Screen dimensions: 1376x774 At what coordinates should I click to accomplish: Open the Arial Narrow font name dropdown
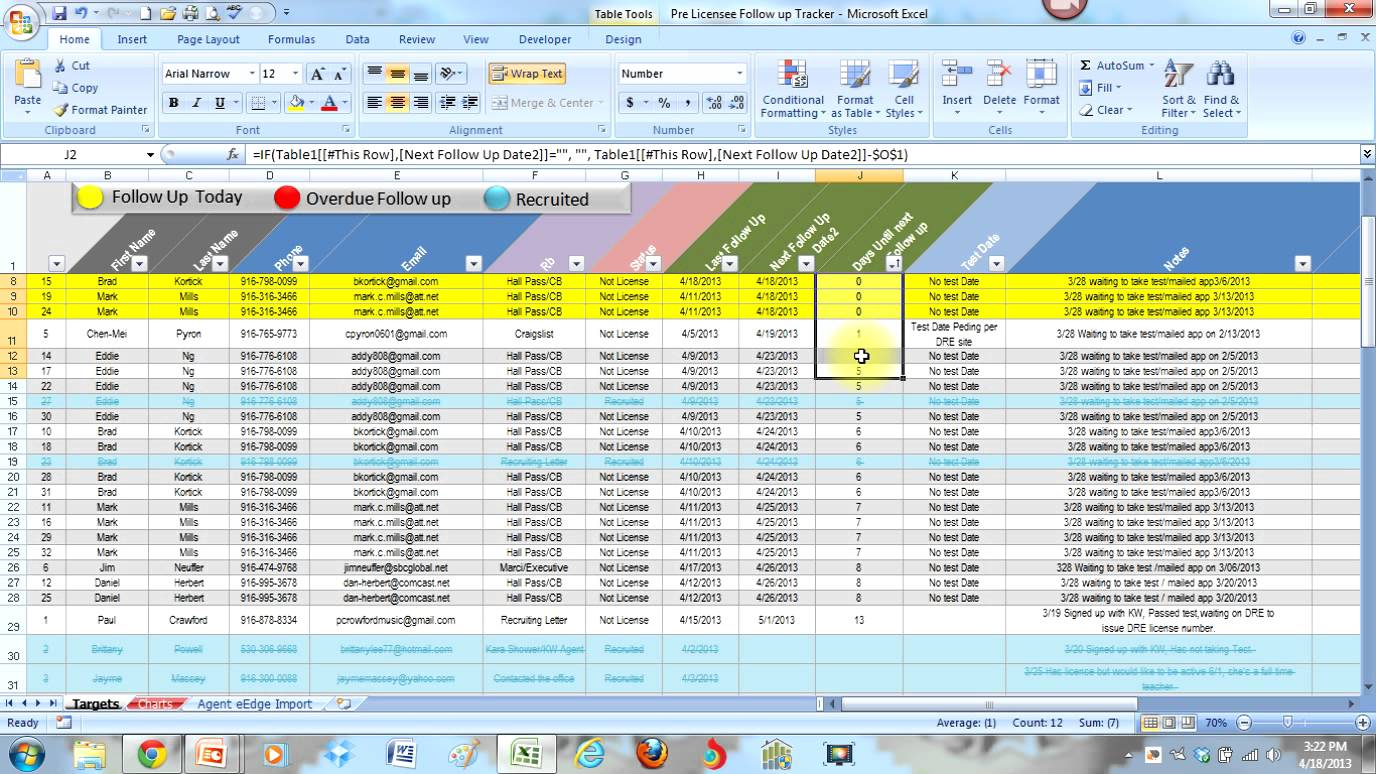(251, 74)
